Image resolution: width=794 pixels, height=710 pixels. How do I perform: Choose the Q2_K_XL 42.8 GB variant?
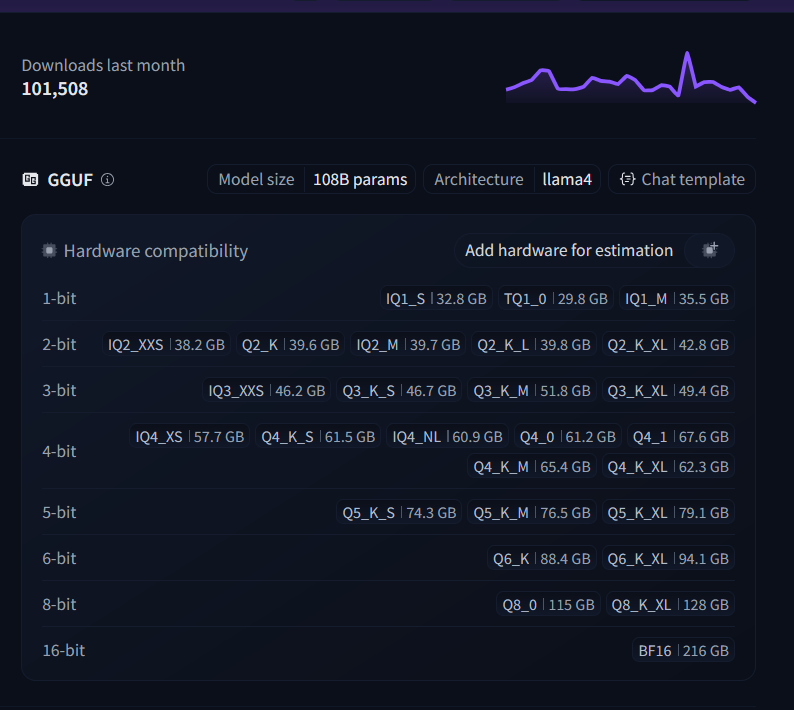[x=668, y=344]
